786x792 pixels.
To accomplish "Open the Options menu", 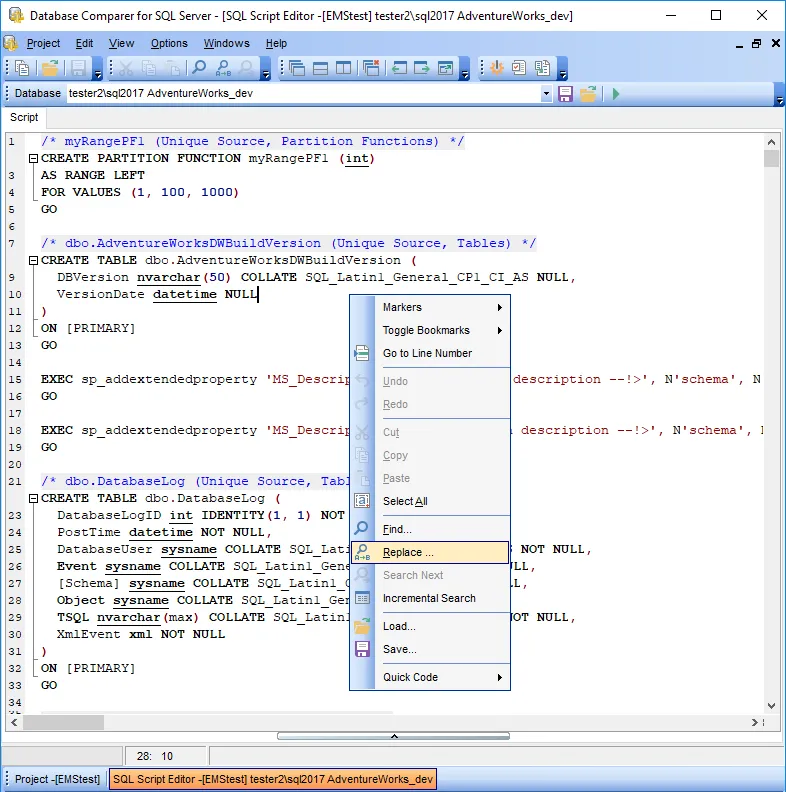I will coord(169,43).
